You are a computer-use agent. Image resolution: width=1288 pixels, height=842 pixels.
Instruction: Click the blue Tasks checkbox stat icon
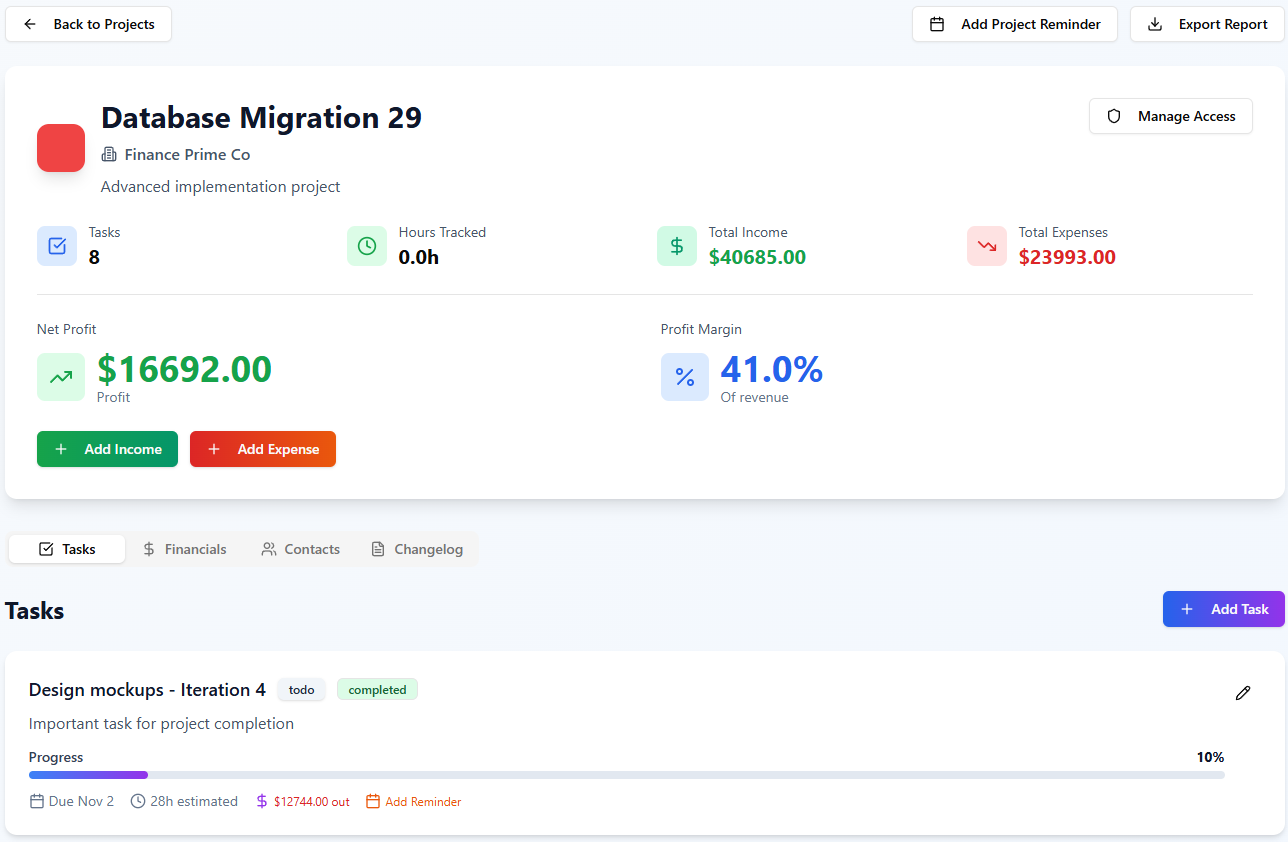[57, 246]
